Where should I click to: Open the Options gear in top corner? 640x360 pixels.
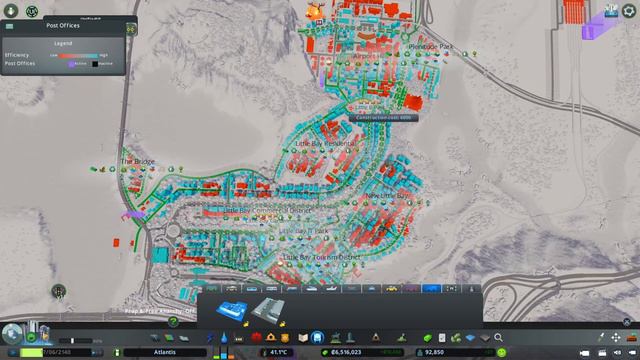629,10
